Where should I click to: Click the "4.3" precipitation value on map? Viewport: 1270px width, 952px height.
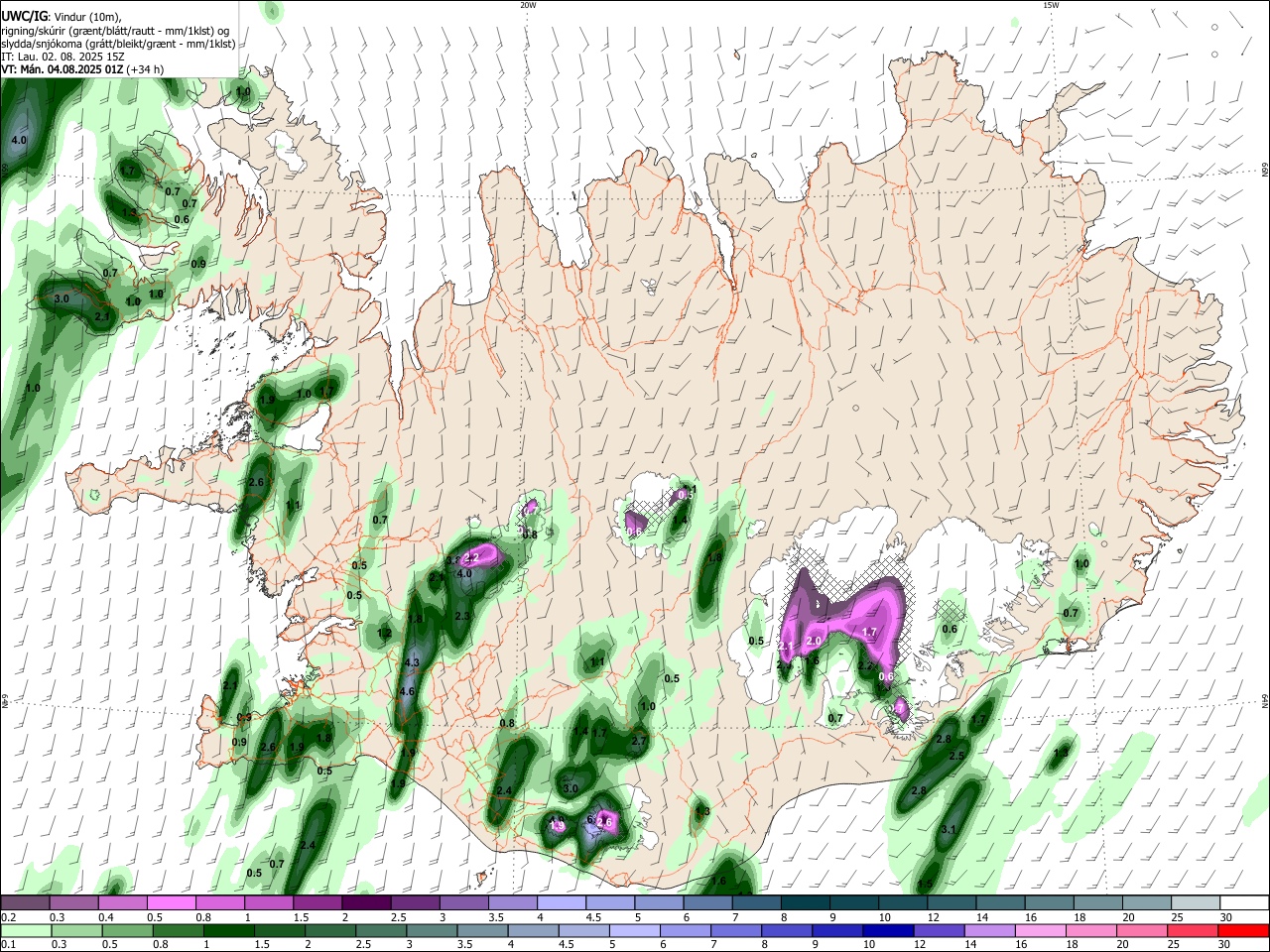tap(413, 662)
